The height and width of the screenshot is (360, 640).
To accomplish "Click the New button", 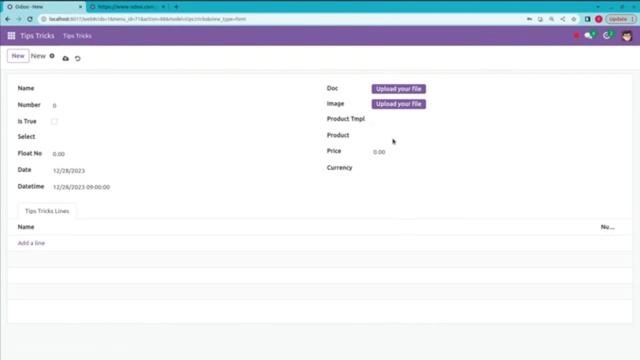I will click(x=18, y=56).
